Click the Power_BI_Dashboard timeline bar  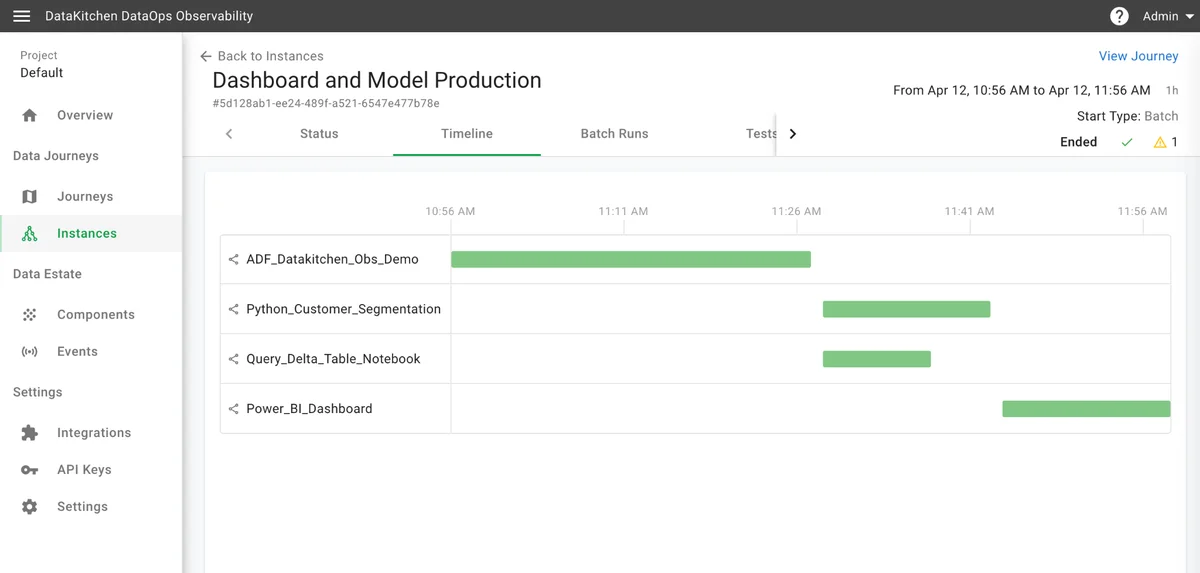tap(1086, 409)
